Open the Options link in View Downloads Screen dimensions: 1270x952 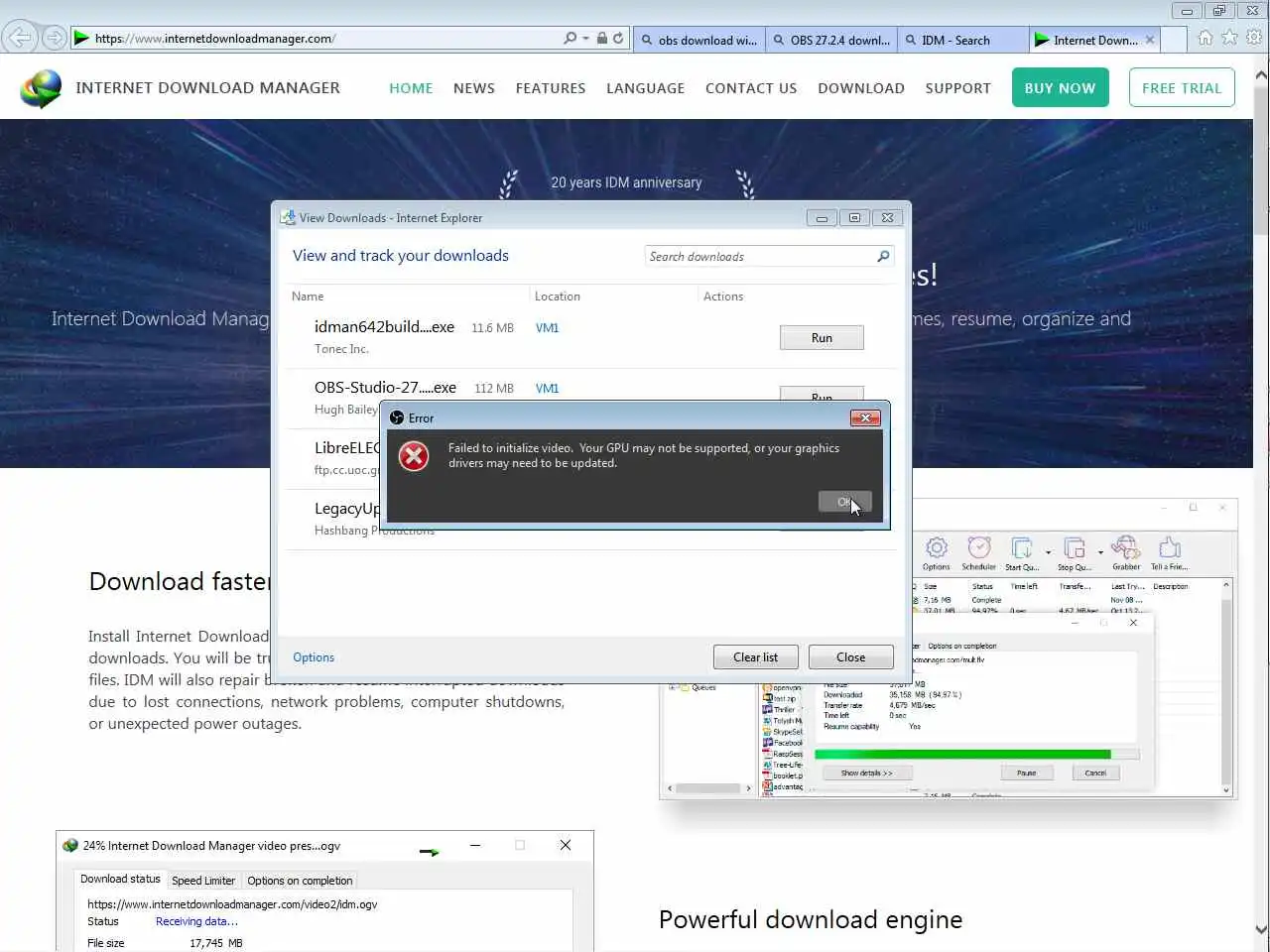tap(314, 657)
